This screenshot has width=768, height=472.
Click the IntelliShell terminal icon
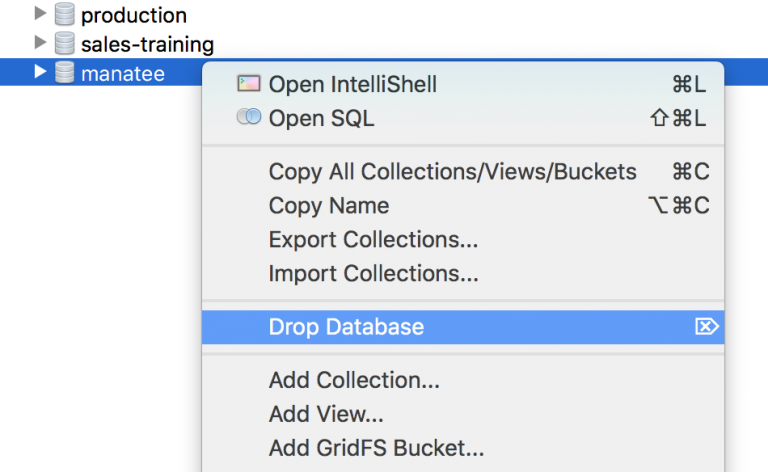(x=249, y=84)
